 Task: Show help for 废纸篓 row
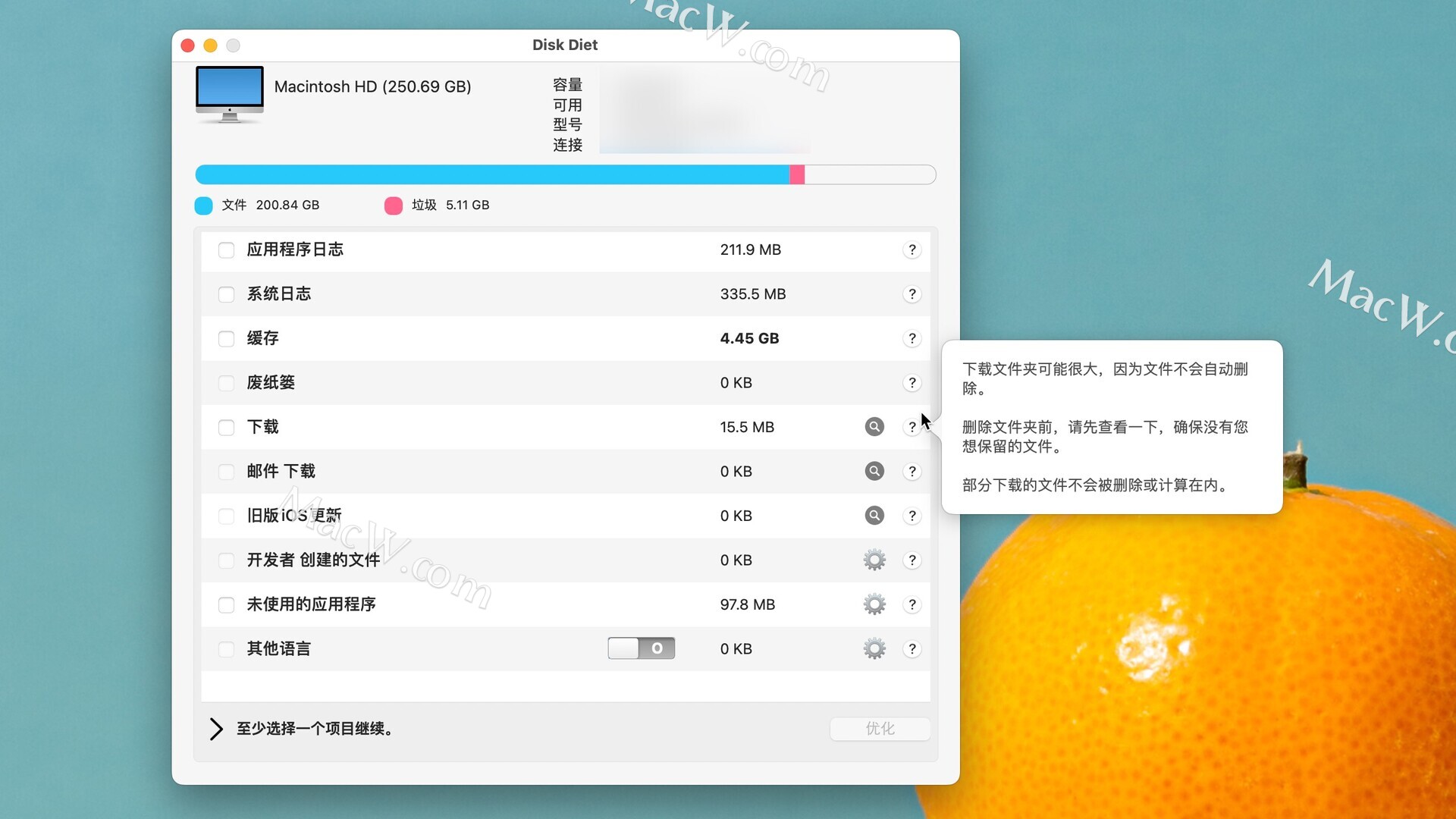pyautogui.click(x=912, y=383)
